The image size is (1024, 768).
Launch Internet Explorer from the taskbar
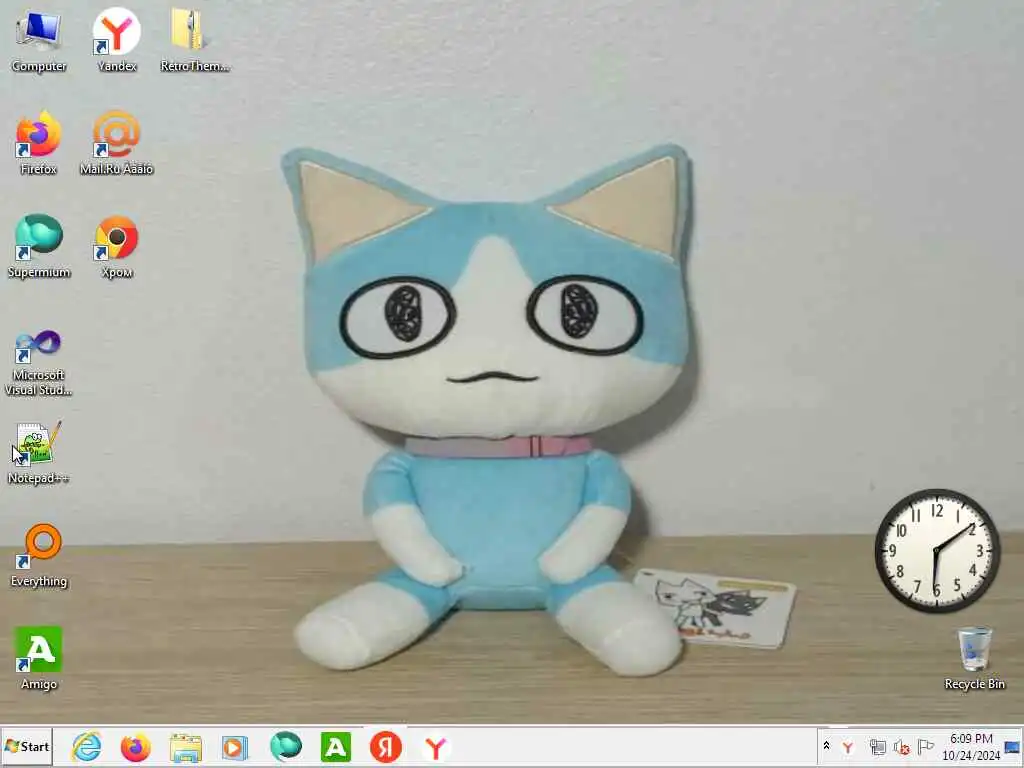point(86,747)
